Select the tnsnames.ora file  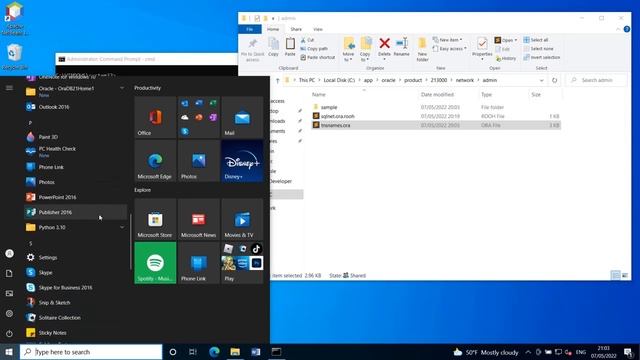[436, 125]
